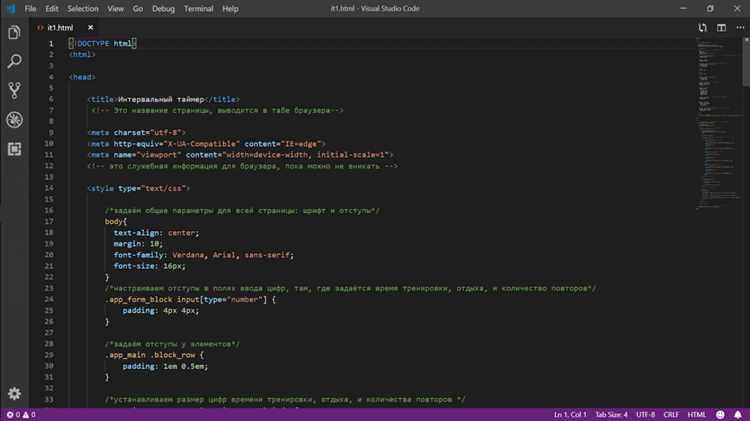
Task: Open the Compare Changes editor action icon
Action: pos(702,28)
